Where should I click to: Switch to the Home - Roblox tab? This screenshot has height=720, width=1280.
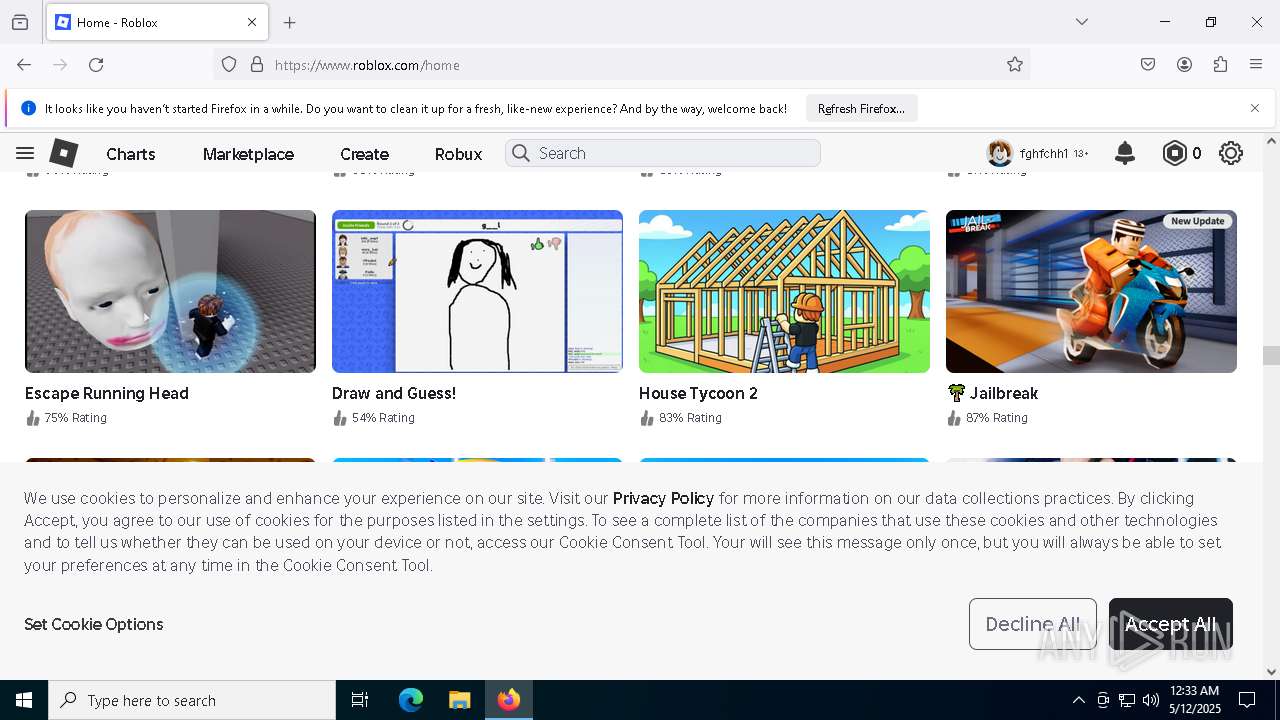tap(155, 22)
